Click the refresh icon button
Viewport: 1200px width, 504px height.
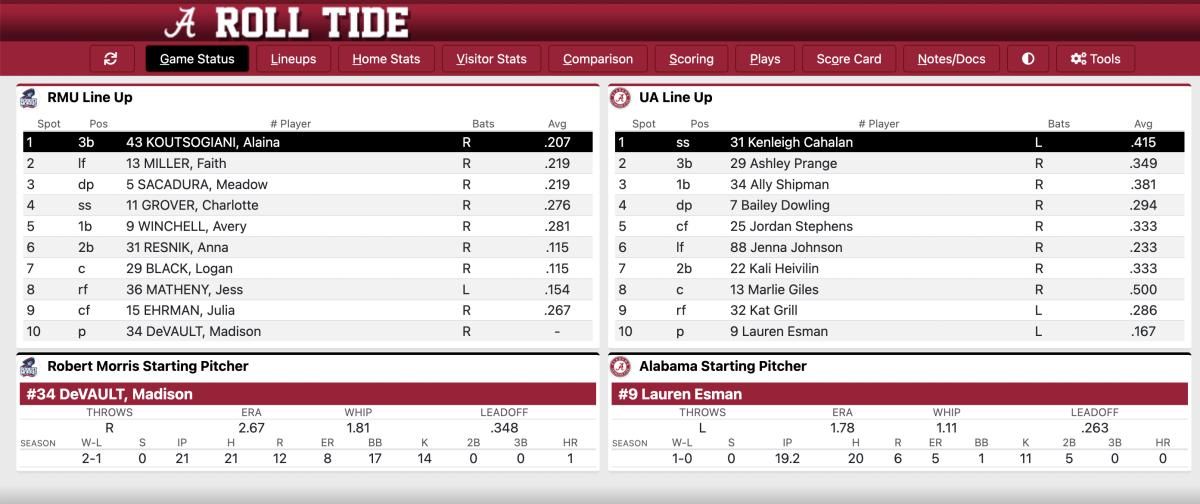[111, 59]
